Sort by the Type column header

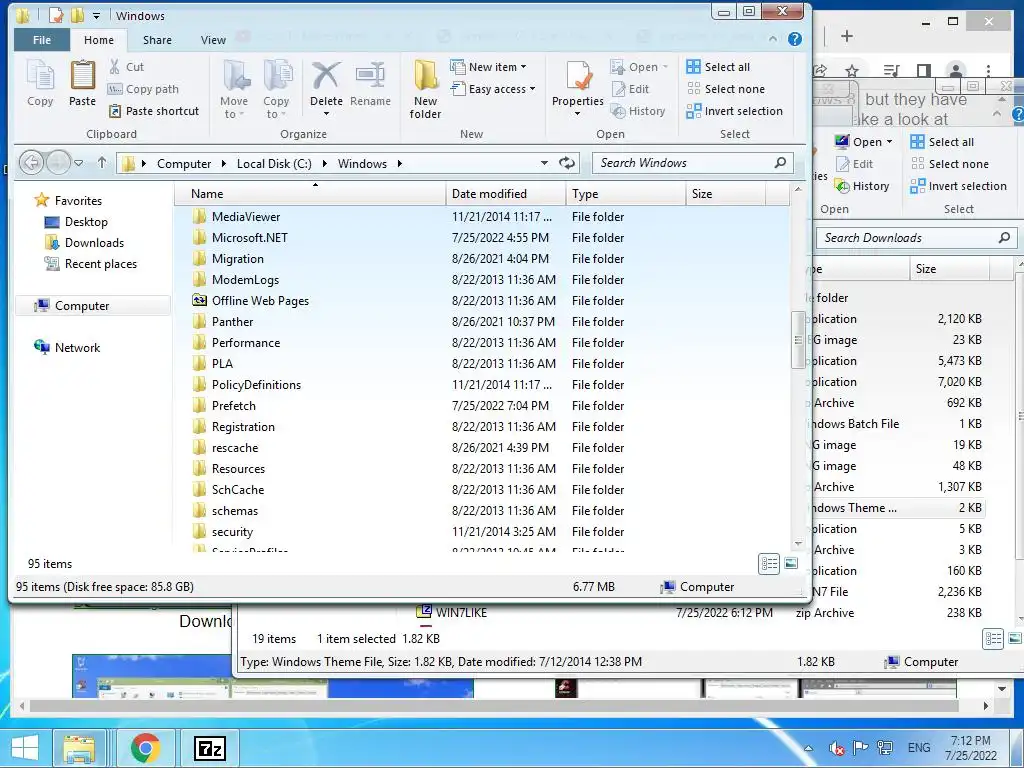[x=626, y=194]
